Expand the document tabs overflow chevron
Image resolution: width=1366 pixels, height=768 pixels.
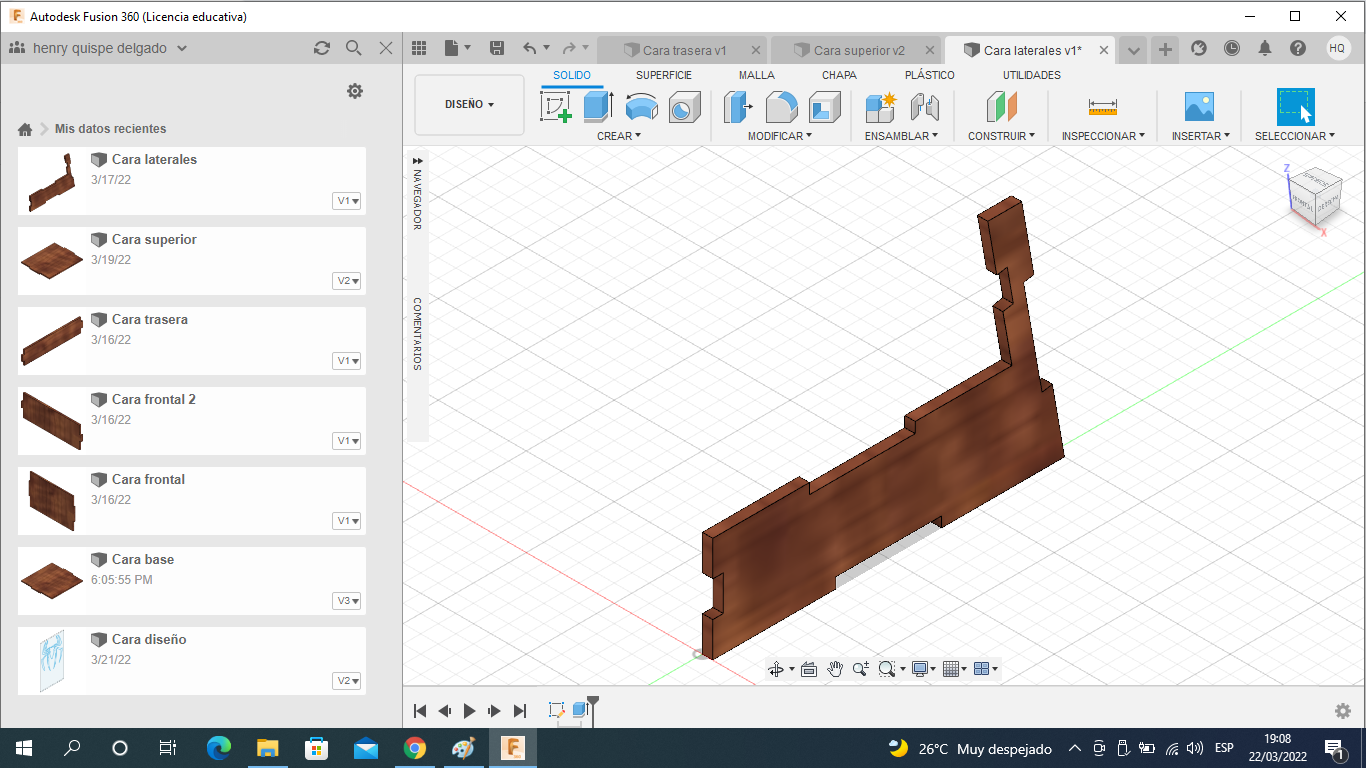tap(1132, 49)
